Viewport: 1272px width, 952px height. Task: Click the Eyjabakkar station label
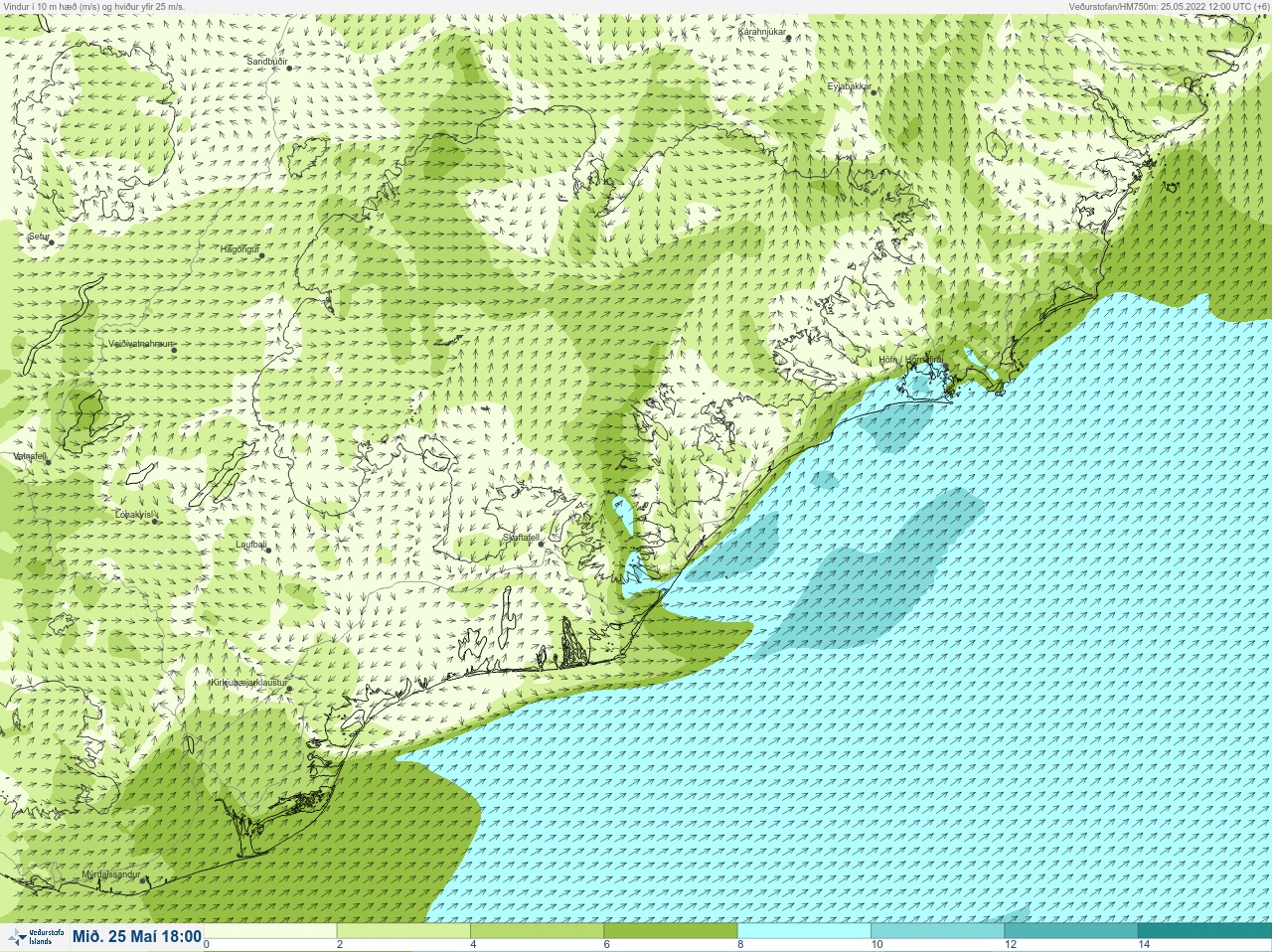(850, 86)
